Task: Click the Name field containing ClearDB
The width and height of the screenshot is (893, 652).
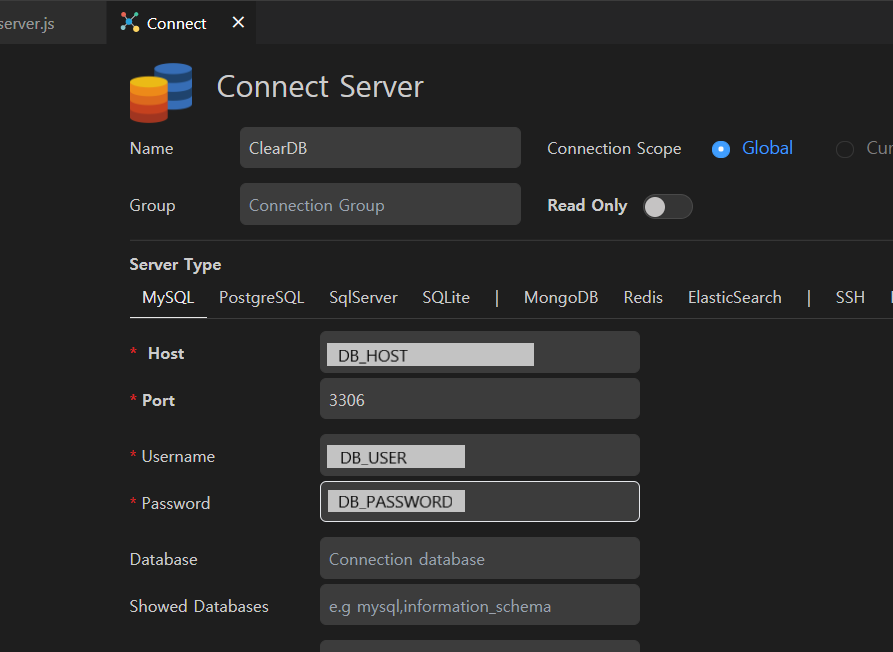Action: point(380,148)
